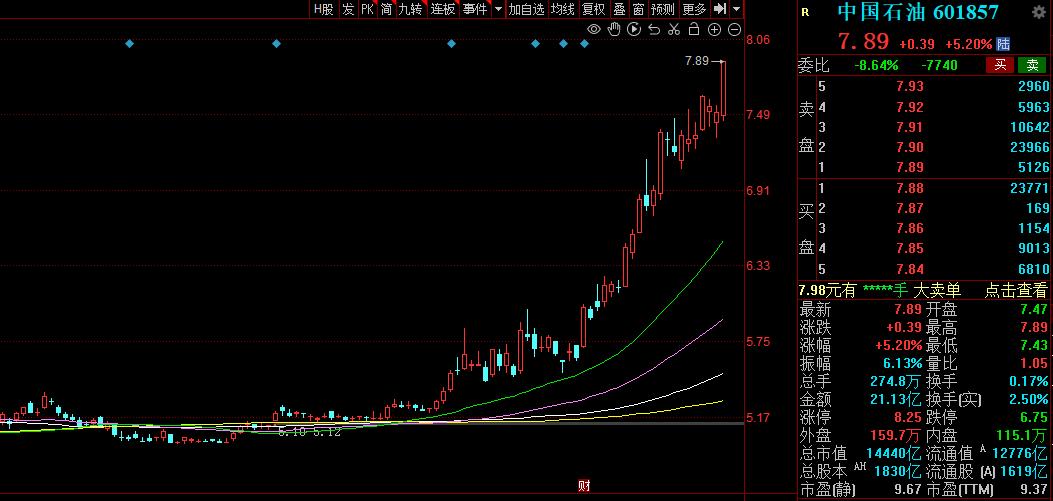Select the scissors cut tool

(x=674, y=29)
